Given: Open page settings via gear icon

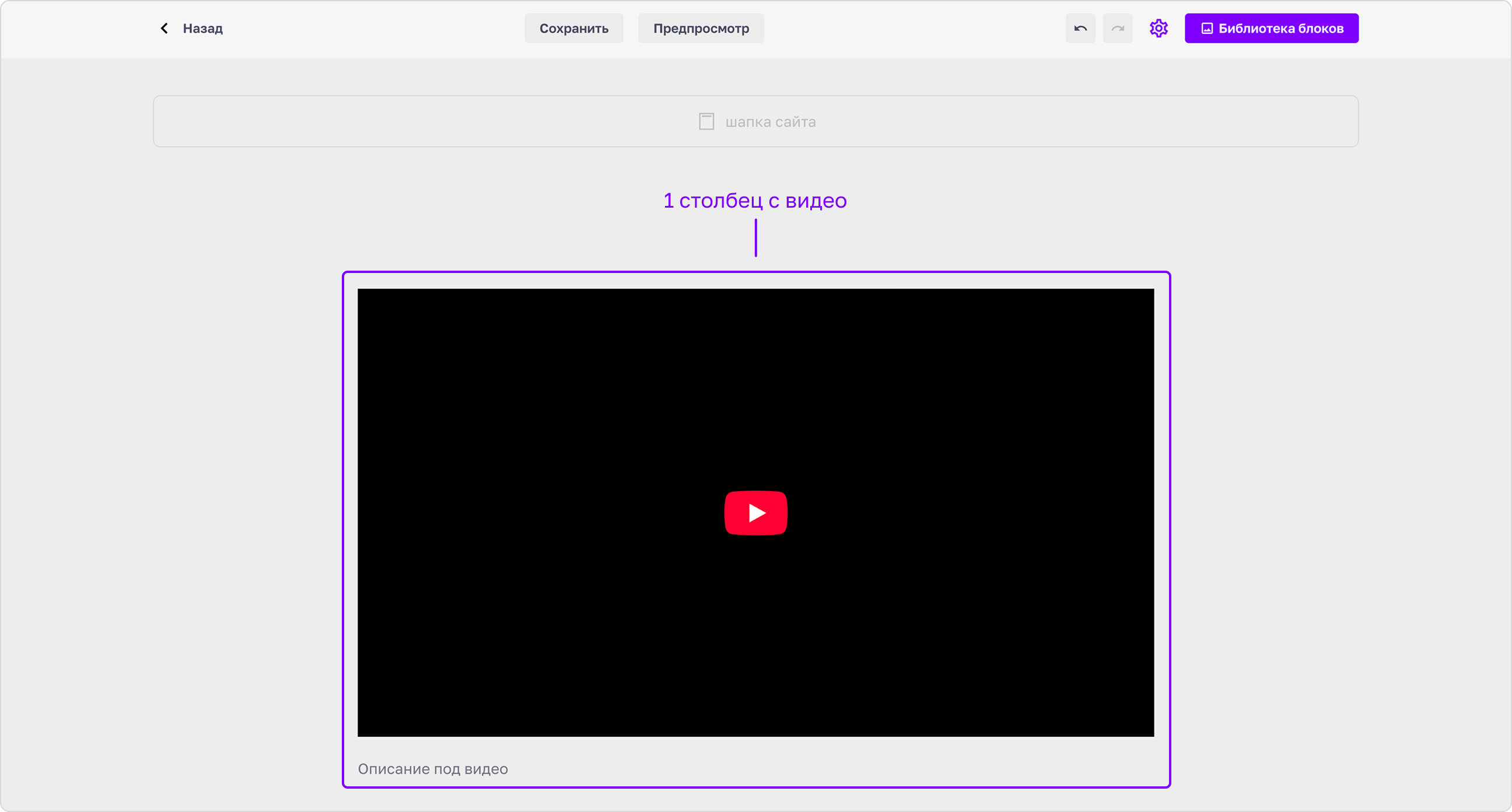Looking at the screenshot, I should pyautogui.click(x=1158, y=28).
